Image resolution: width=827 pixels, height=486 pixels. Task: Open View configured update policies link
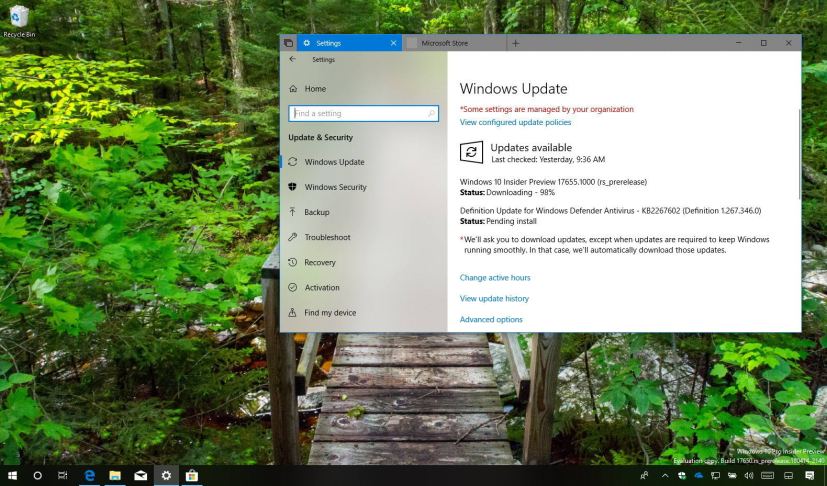click(x=515, y=122)
